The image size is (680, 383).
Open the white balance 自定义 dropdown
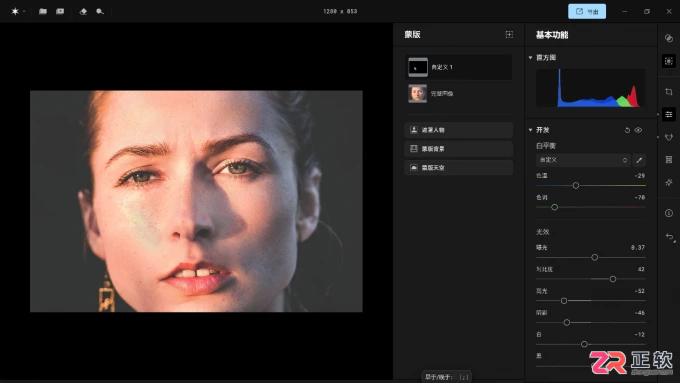tap(583, 160)
